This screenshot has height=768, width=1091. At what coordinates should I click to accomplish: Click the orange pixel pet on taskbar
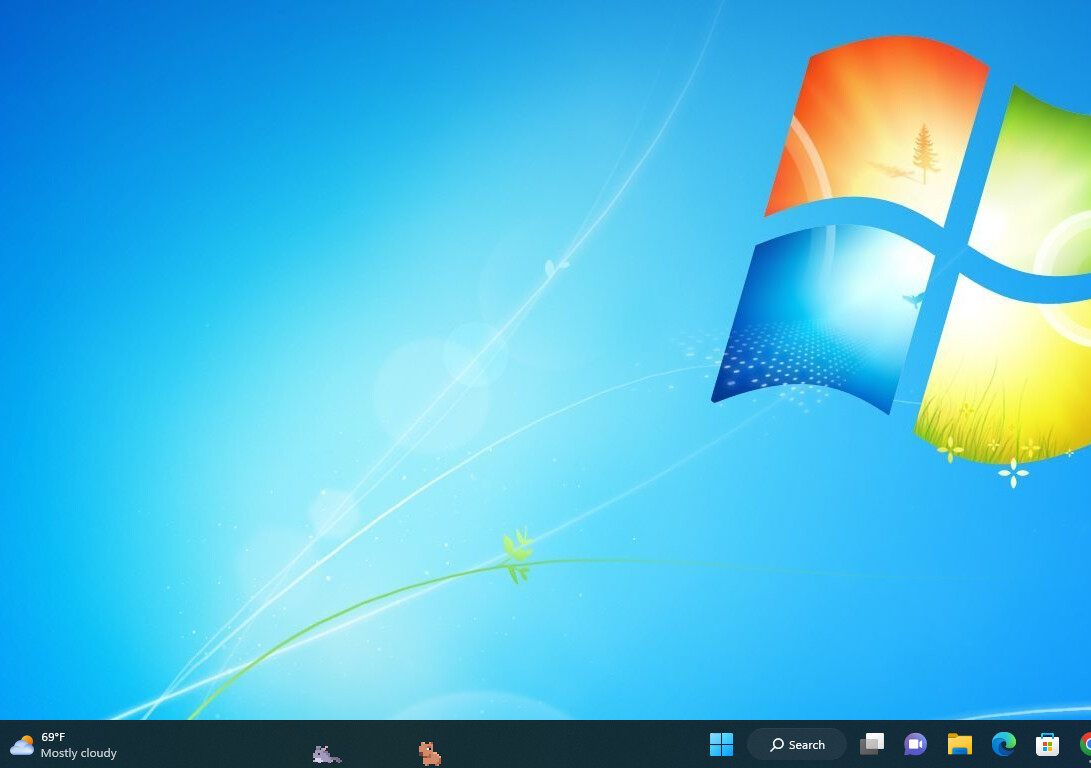430,753
